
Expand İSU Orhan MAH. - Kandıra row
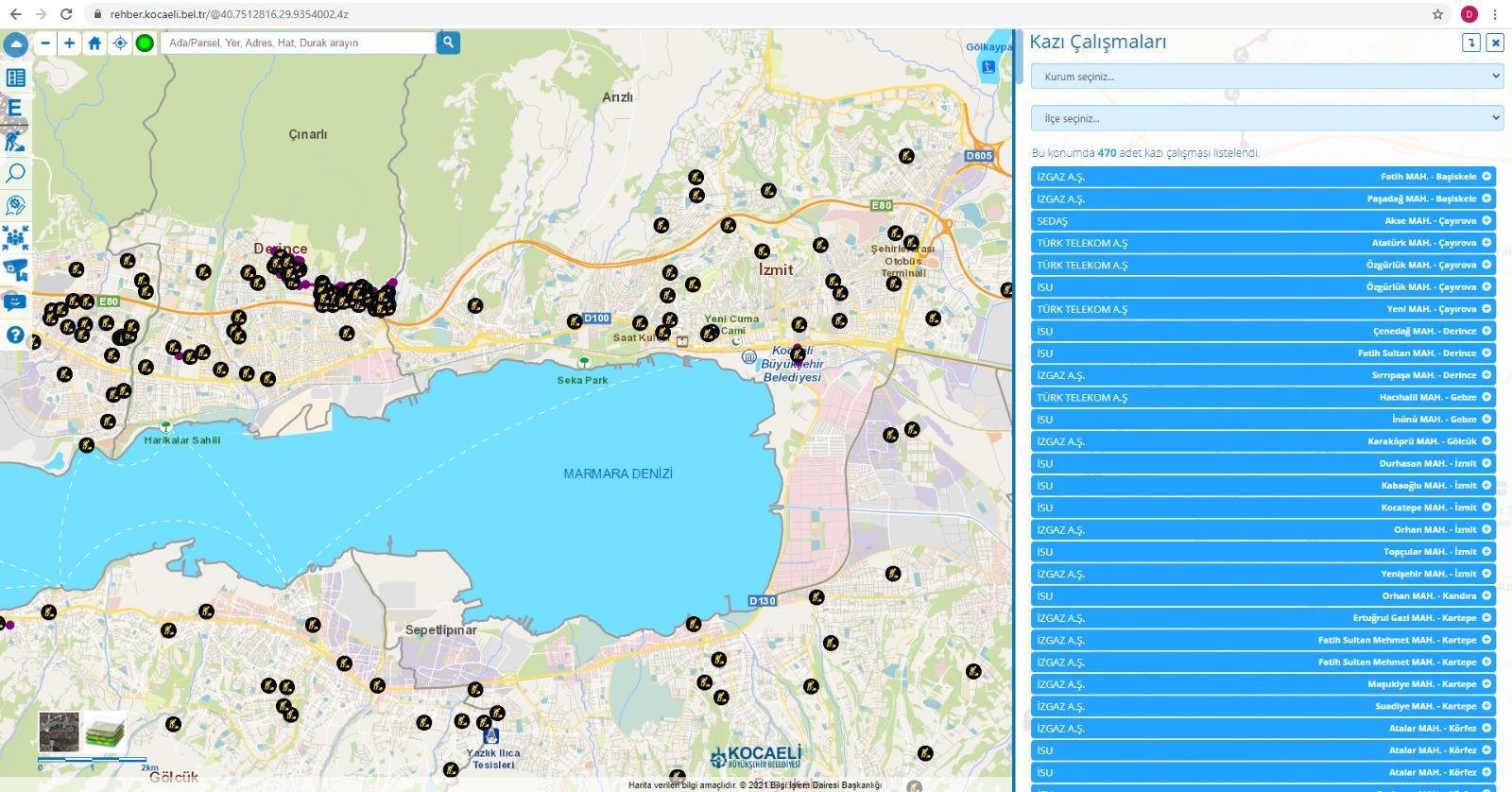(x=1263, y=595)
